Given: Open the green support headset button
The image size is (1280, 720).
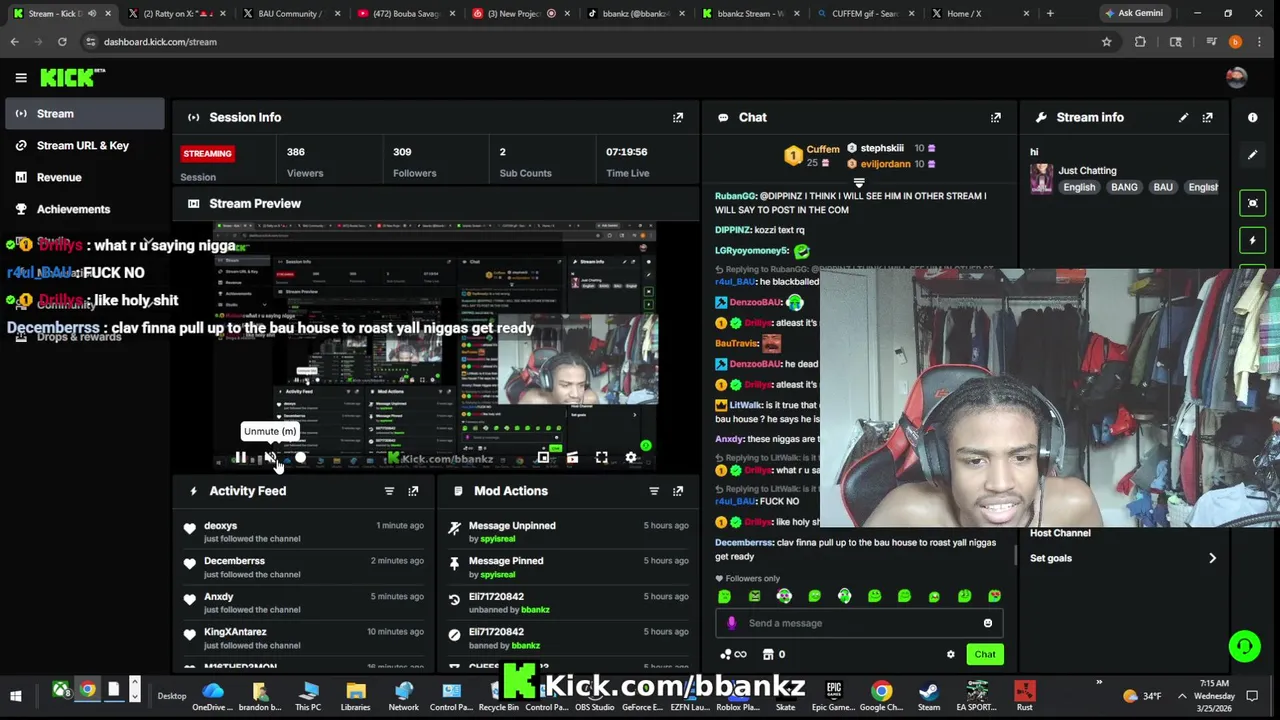Looking at the screenshot, I should click(x=1244, y=647).
